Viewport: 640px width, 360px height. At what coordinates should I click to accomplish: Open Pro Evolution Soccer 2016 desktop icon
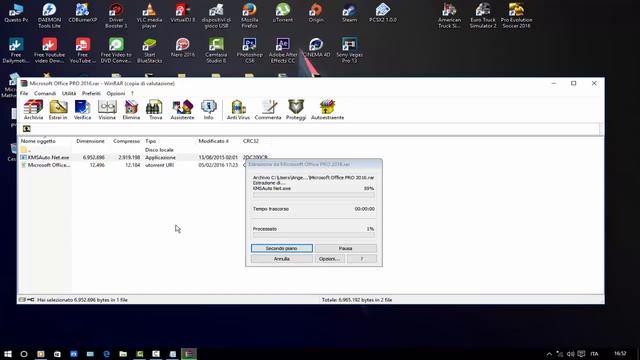516,15
